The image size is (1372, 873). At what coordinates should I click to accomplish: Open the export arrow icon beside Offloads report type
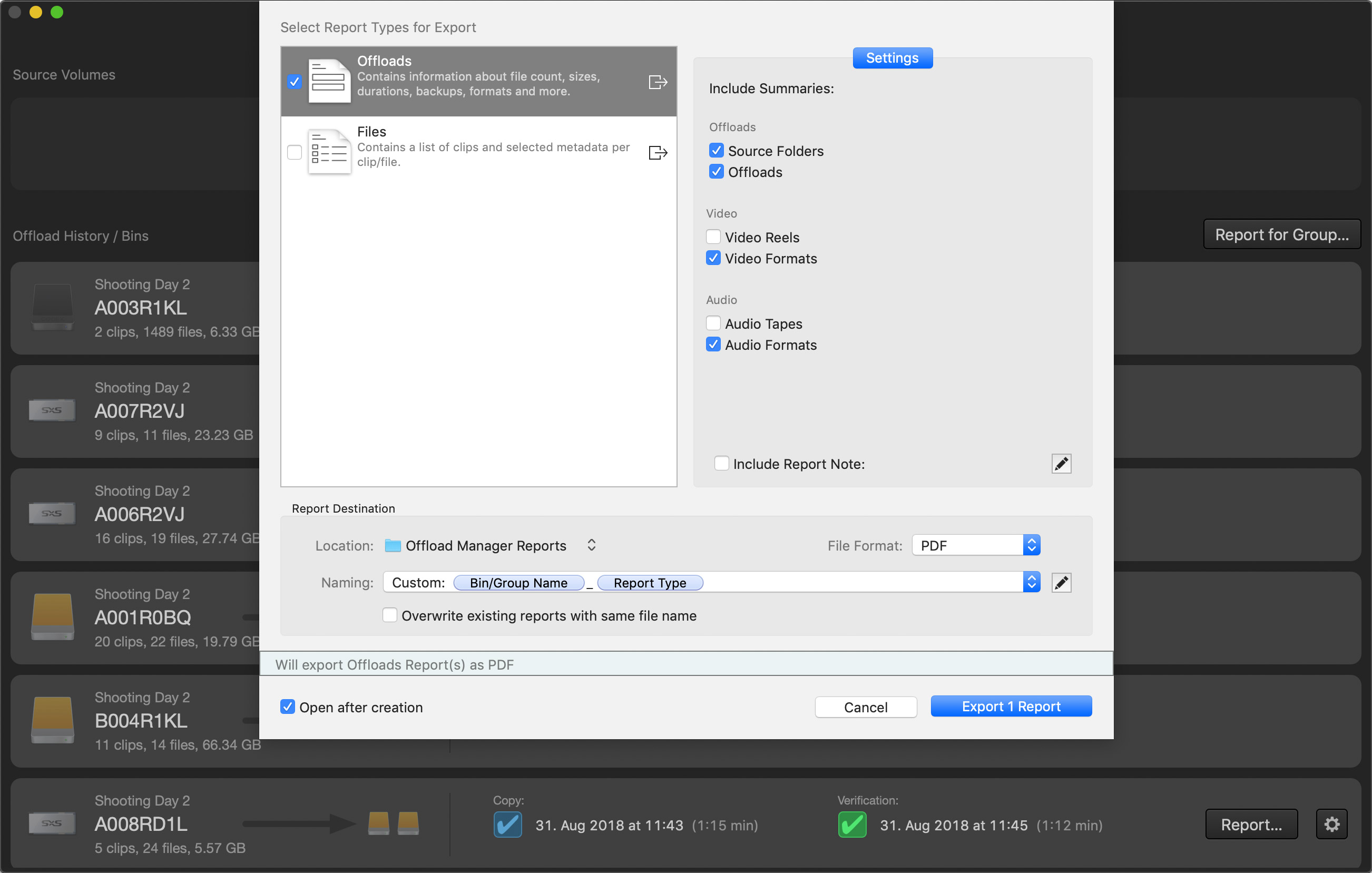click(x=658, y=82)
